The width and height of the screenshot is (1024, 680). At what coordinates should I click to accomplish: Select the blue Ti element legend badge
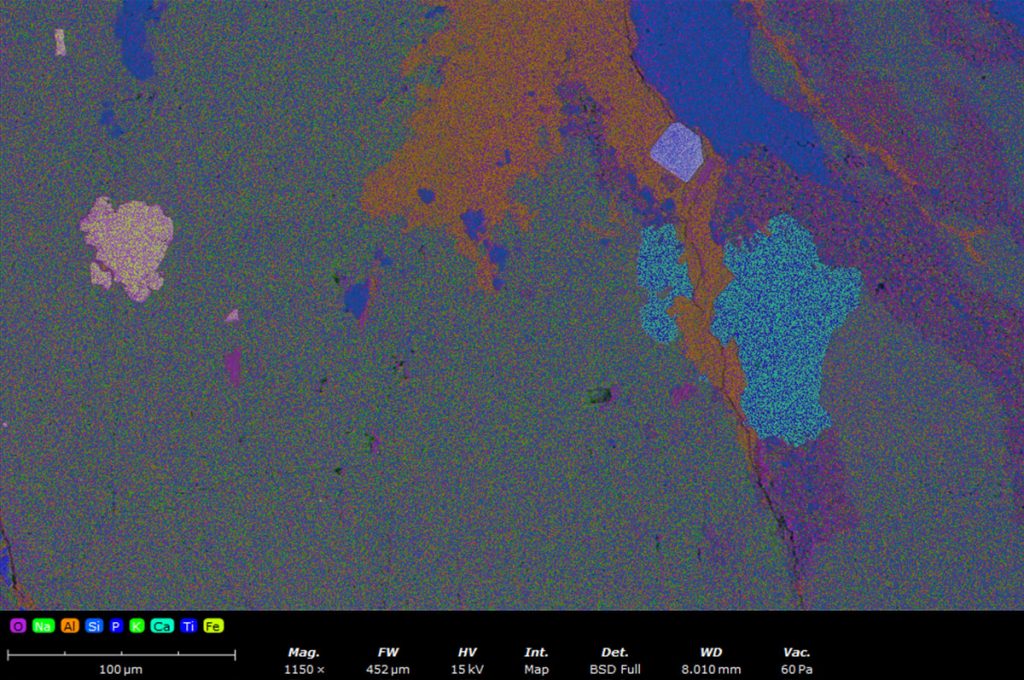click(x=188, y=626)
